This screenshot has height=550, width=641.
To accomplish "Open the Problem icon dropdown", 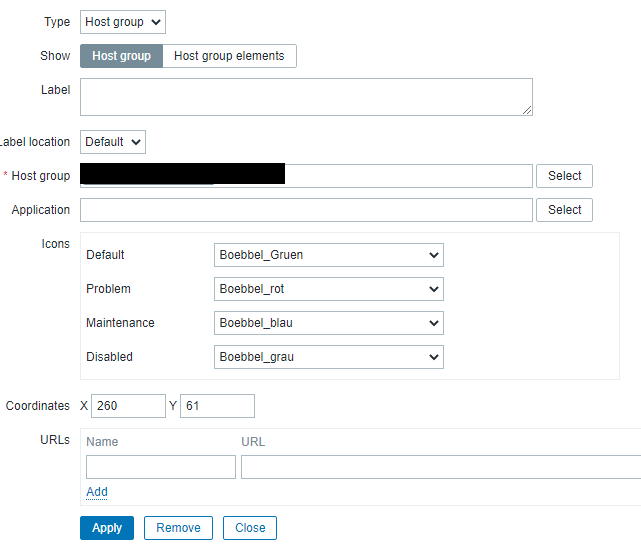I will [329, 289].
